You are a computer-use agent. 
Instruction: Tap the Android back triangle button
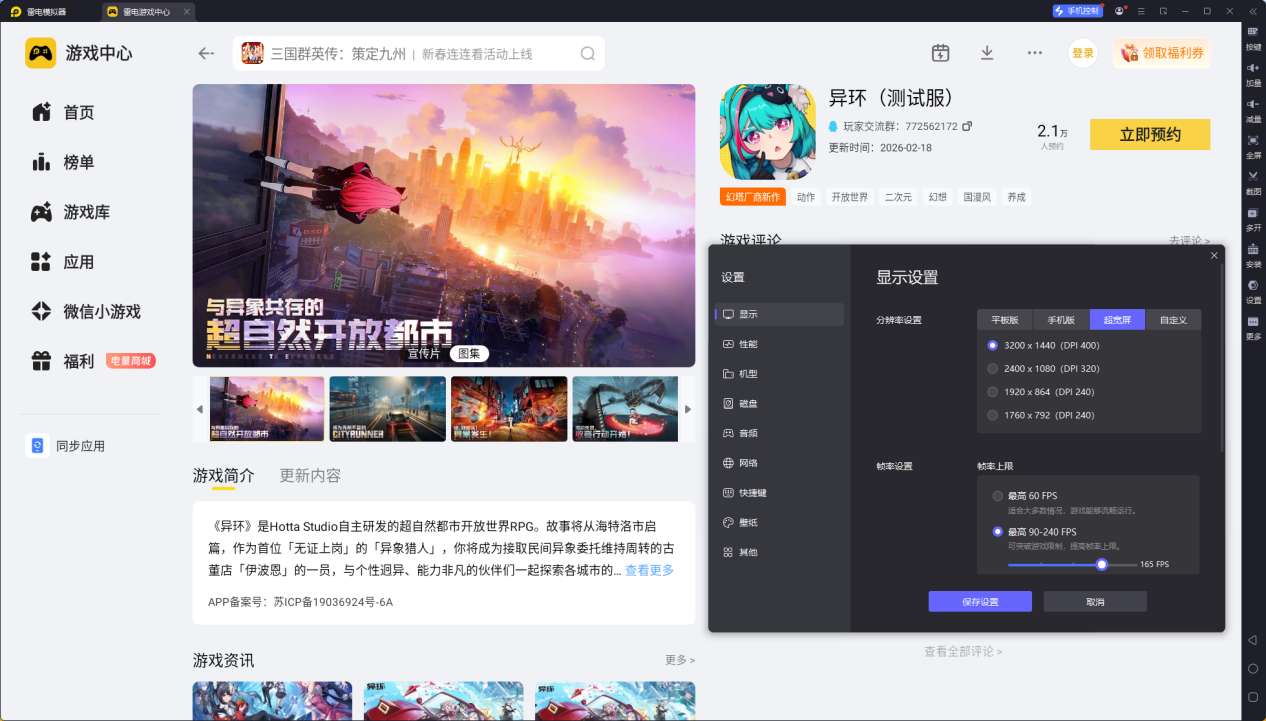[x=1253, y=639]
